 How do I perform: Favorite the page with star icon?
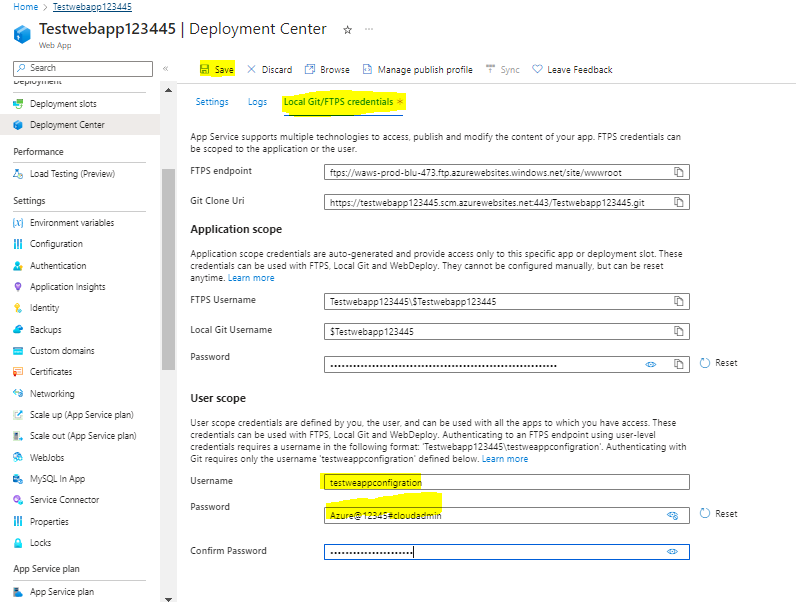tap(348, 30)
